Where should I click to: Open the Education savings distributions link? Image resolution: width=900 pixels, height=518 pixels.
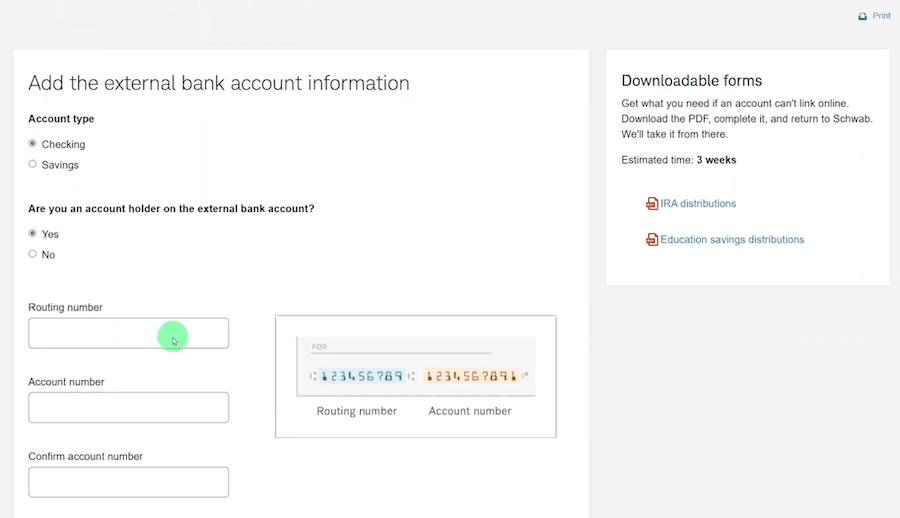[732, 240]
